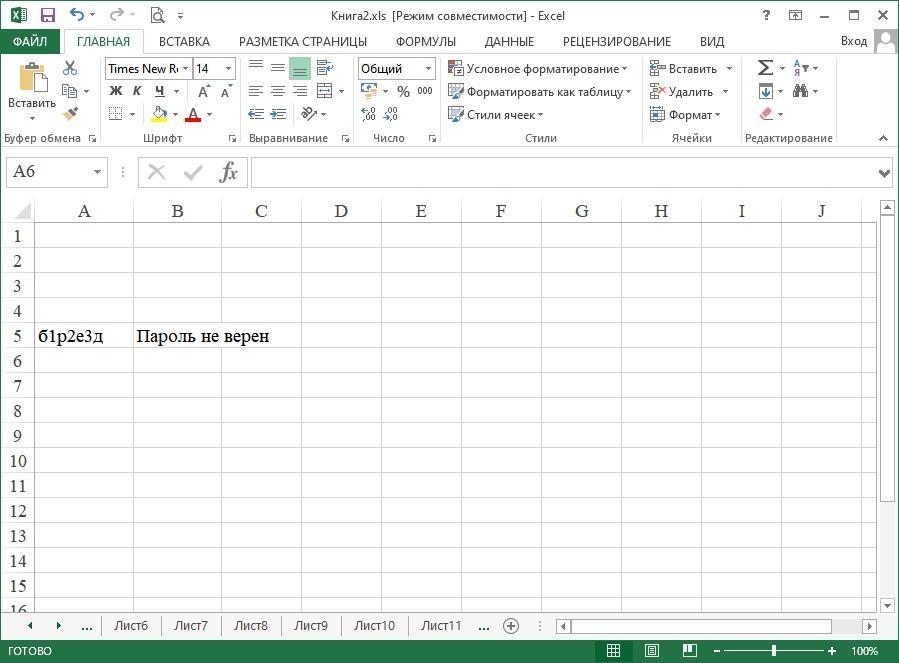This screenshot has height=663, width=899.
Task: Click the red font color button
Action: 193,114
